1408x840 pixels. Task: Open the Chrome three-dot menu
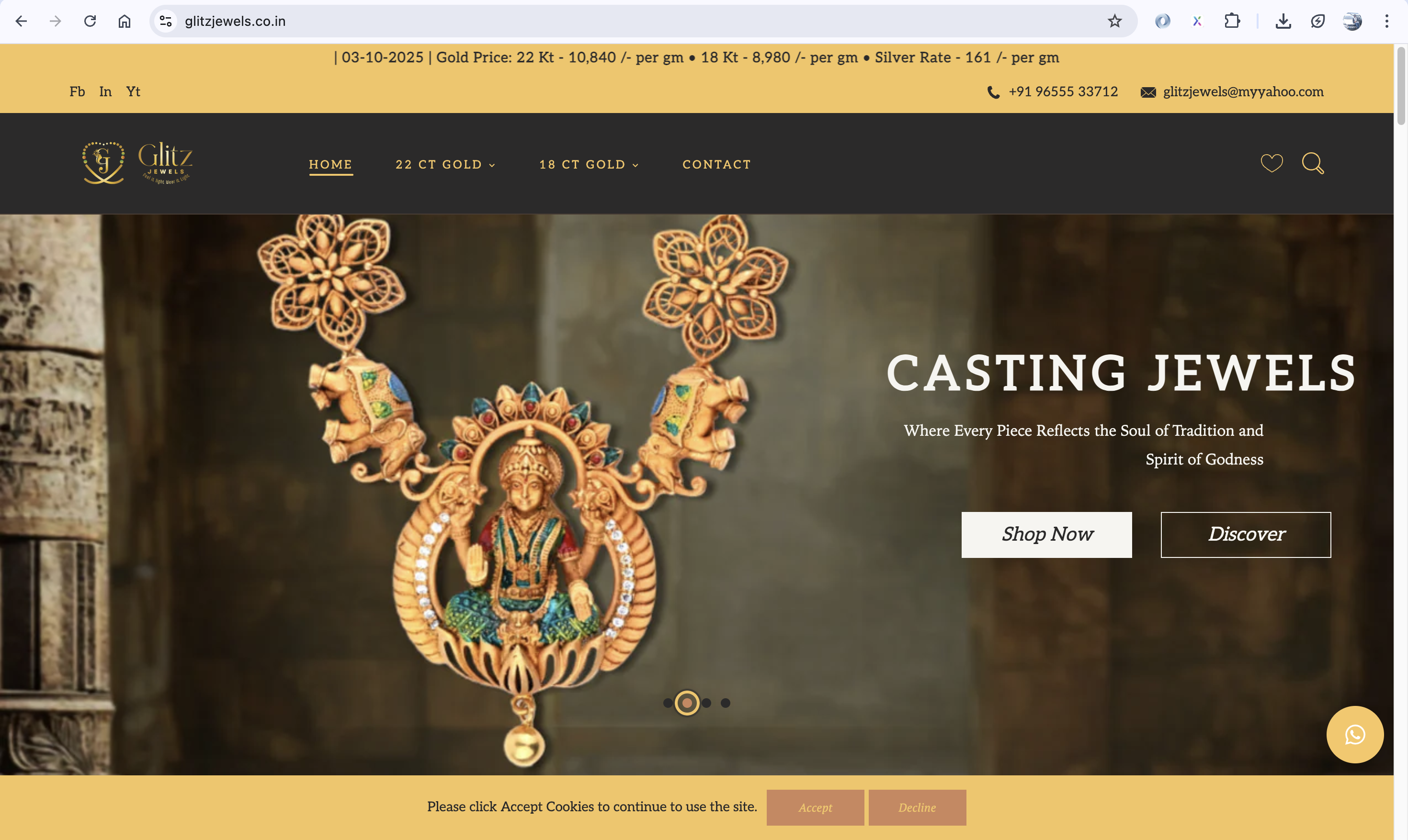(x=1386, y=22)
